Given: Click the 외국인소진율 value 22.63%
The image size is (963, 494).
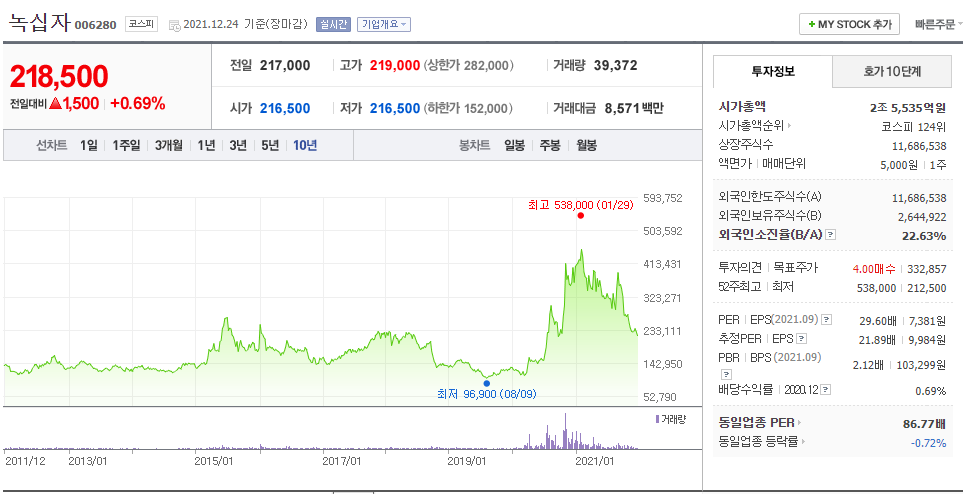Looking at the screenshot, I should point(924,235).
